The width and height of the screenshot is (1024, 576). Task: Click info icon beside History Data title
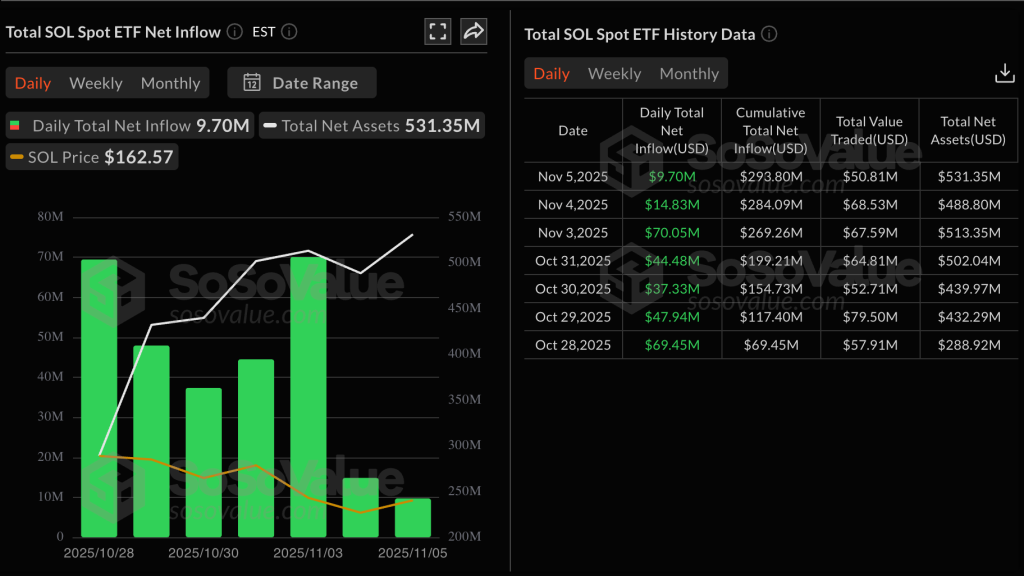pyautogui.click(x=769, y=34)
